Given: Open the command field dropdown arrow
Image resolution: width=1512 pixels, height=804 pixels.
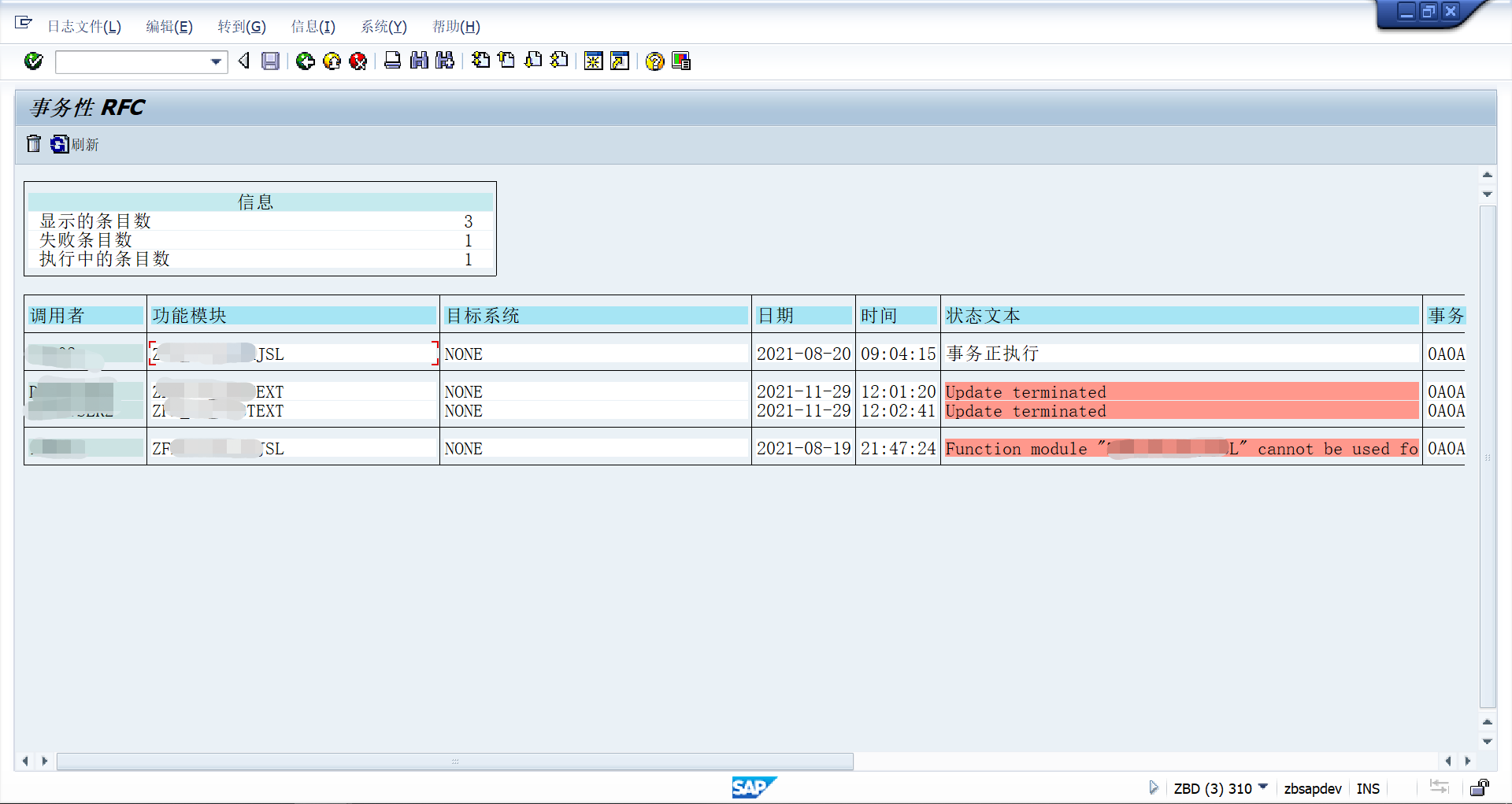Looking at the screenshot, I should click(x=214, y=61).
